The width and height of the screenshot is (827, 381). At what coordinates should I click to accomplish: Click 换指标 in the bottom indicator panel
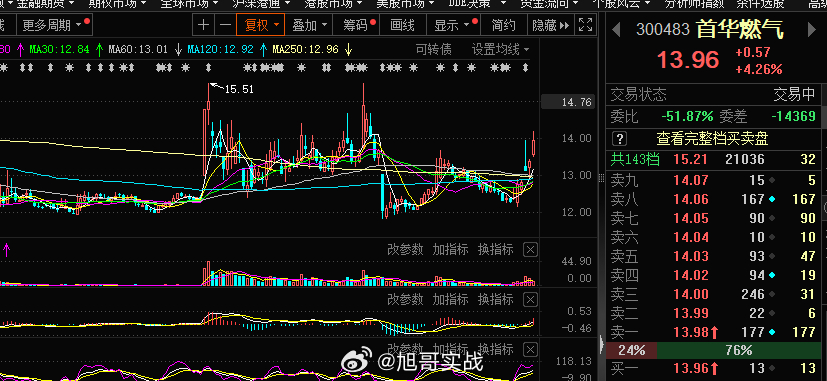[496, 349]
